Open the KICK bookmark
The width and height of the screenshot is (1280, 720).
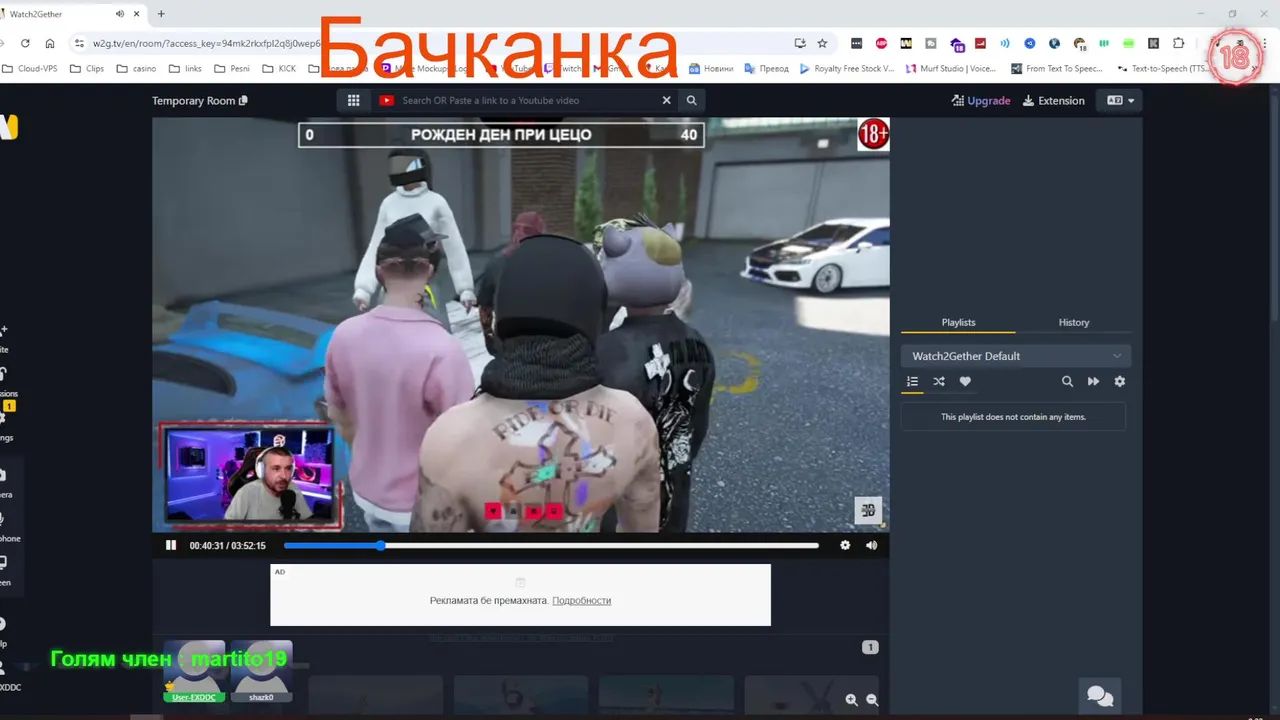point(279,69)
